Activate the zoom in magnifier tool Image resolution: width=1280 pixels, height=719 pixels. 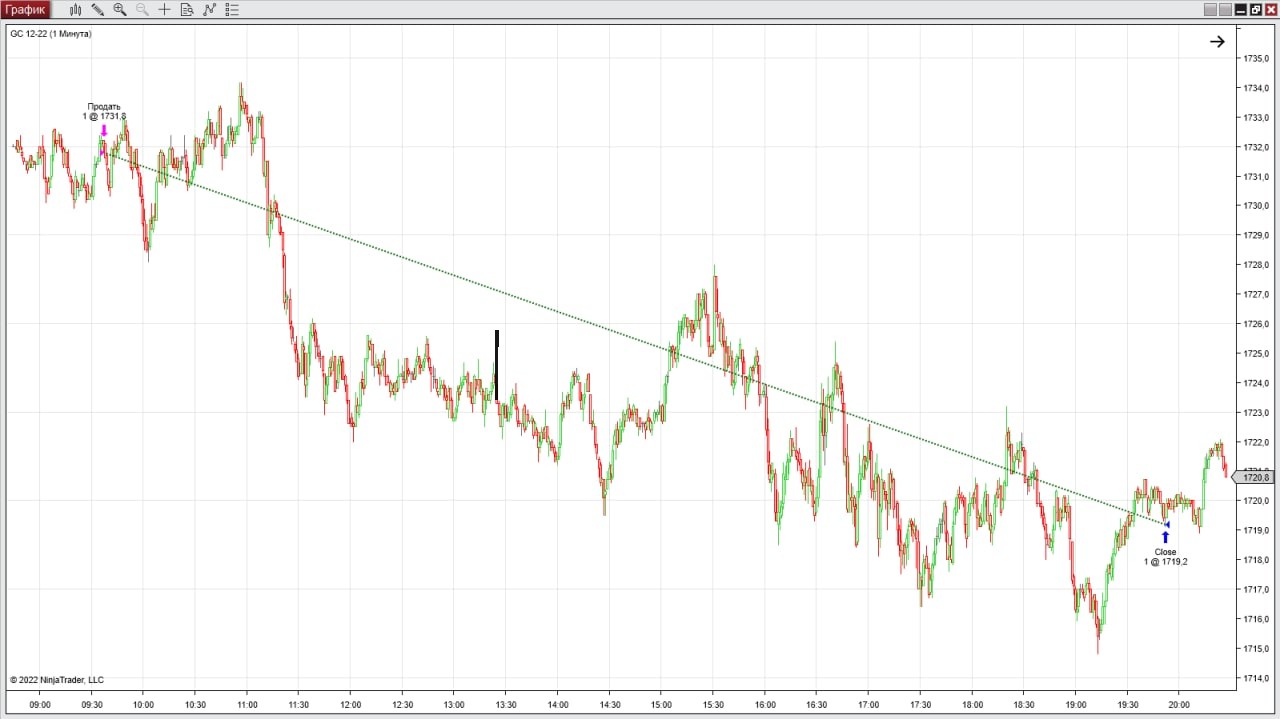pyautogui.click(x=120, y=10)
